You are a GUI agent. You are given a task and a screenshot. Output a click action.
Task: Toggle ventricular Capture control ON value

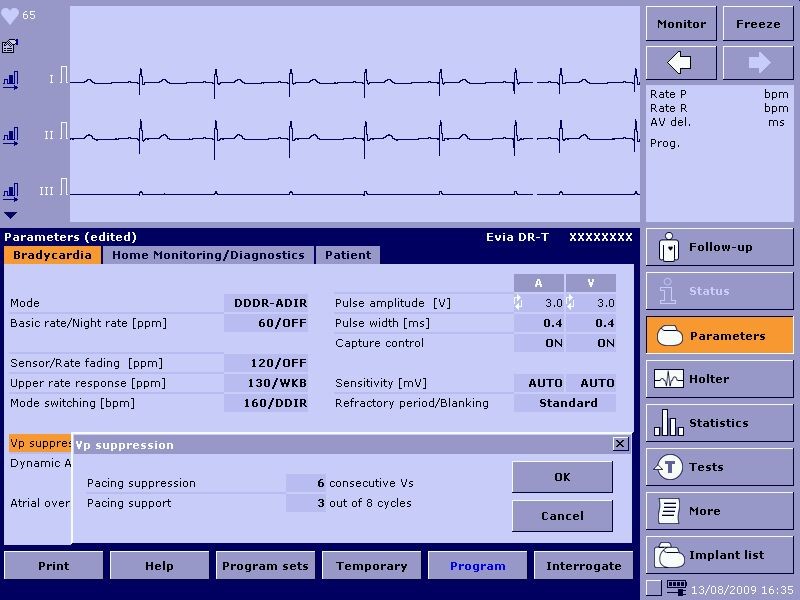[591, 343]
